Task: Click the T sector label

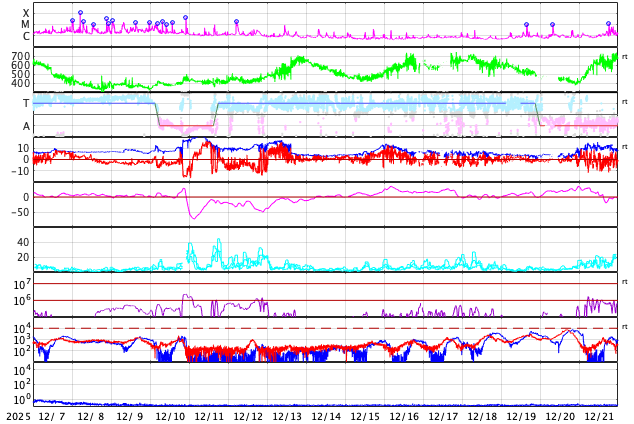Action: (26, 103)
